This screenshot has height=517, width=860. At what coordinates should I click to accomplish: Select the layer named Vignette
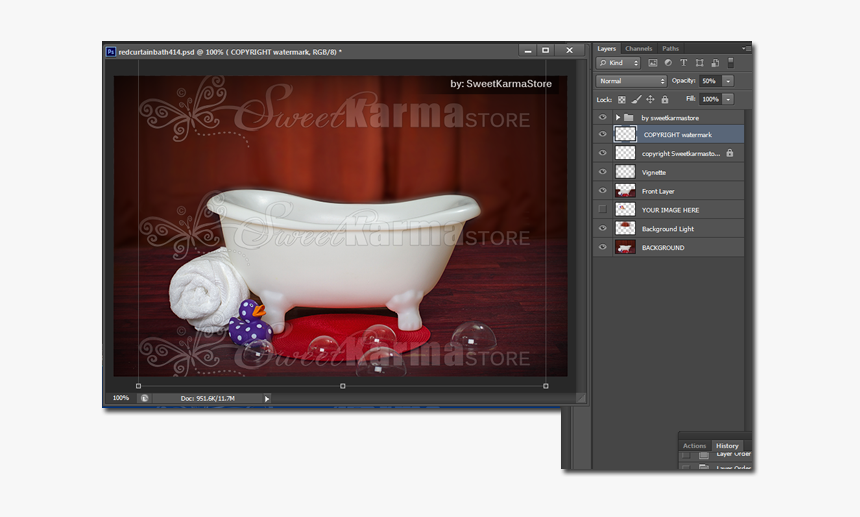click(x=654, y=172)
